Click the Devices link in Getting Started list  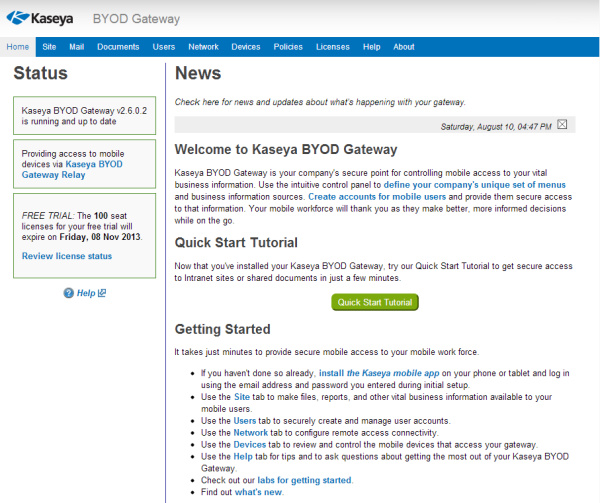coord(249,444)
